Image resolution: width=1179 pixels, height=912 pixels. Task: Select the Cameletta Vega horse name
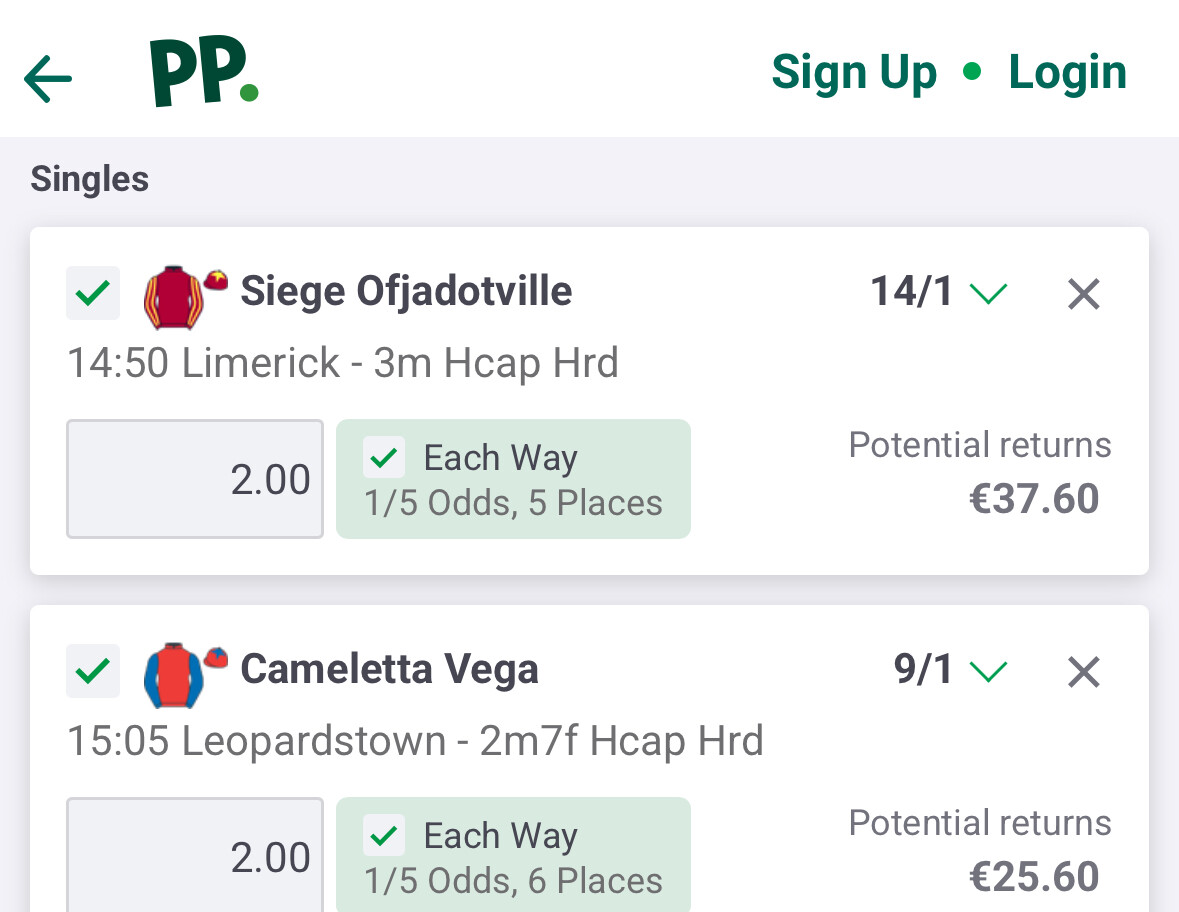(389, 669)
